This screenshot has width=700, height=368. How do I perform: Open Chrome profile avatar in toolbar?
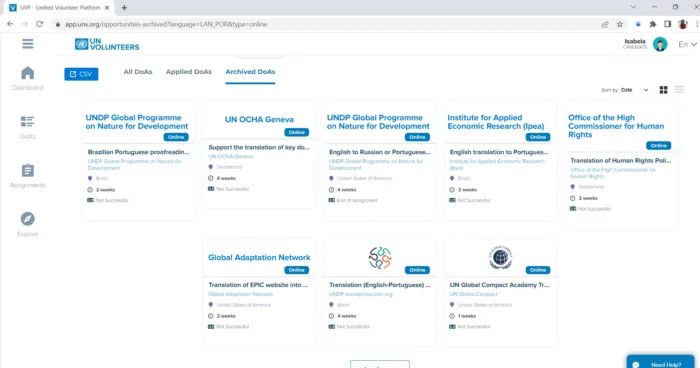(x=683, y=24)
